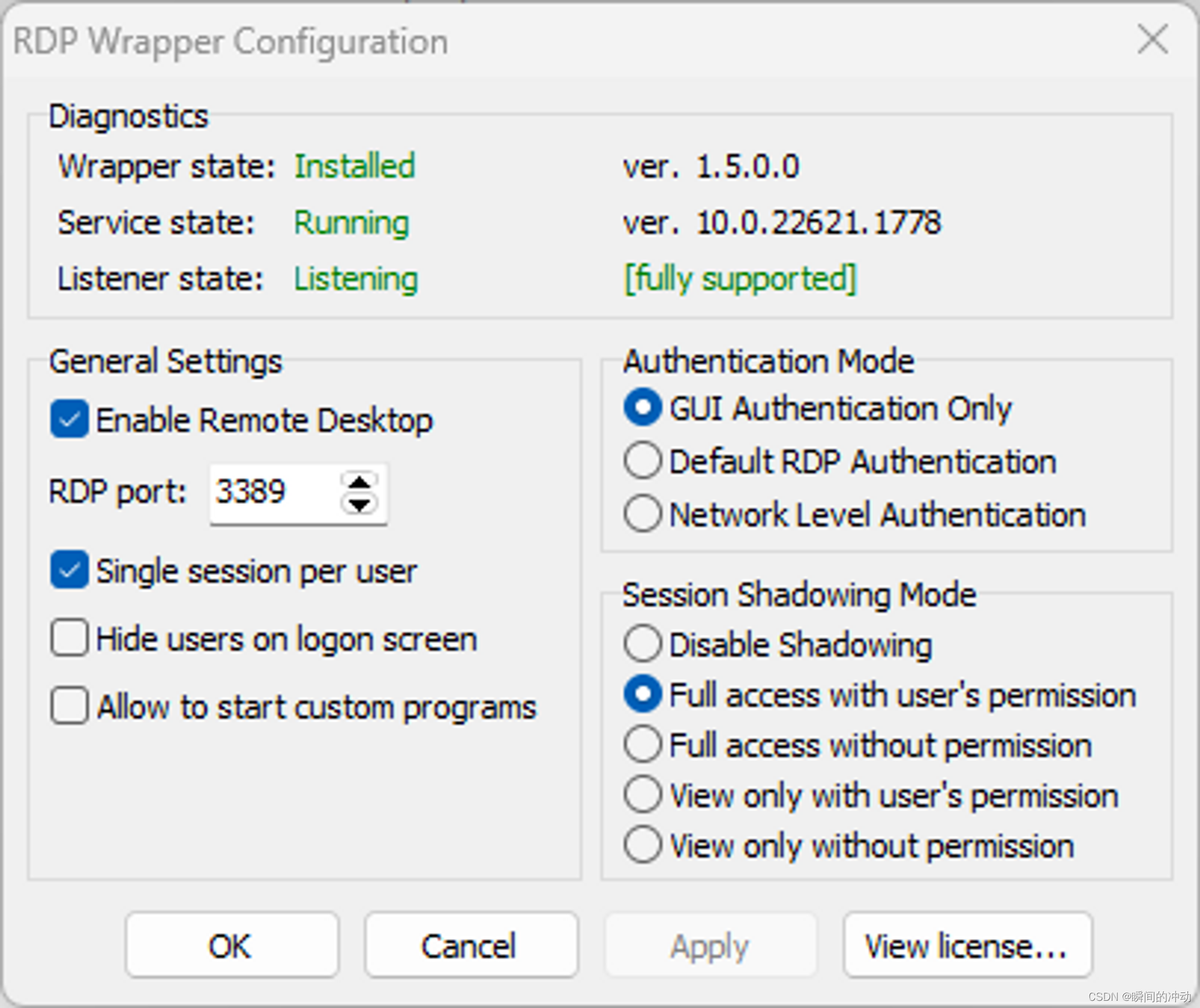Choose Full access with user's permission

click(643, 694)
